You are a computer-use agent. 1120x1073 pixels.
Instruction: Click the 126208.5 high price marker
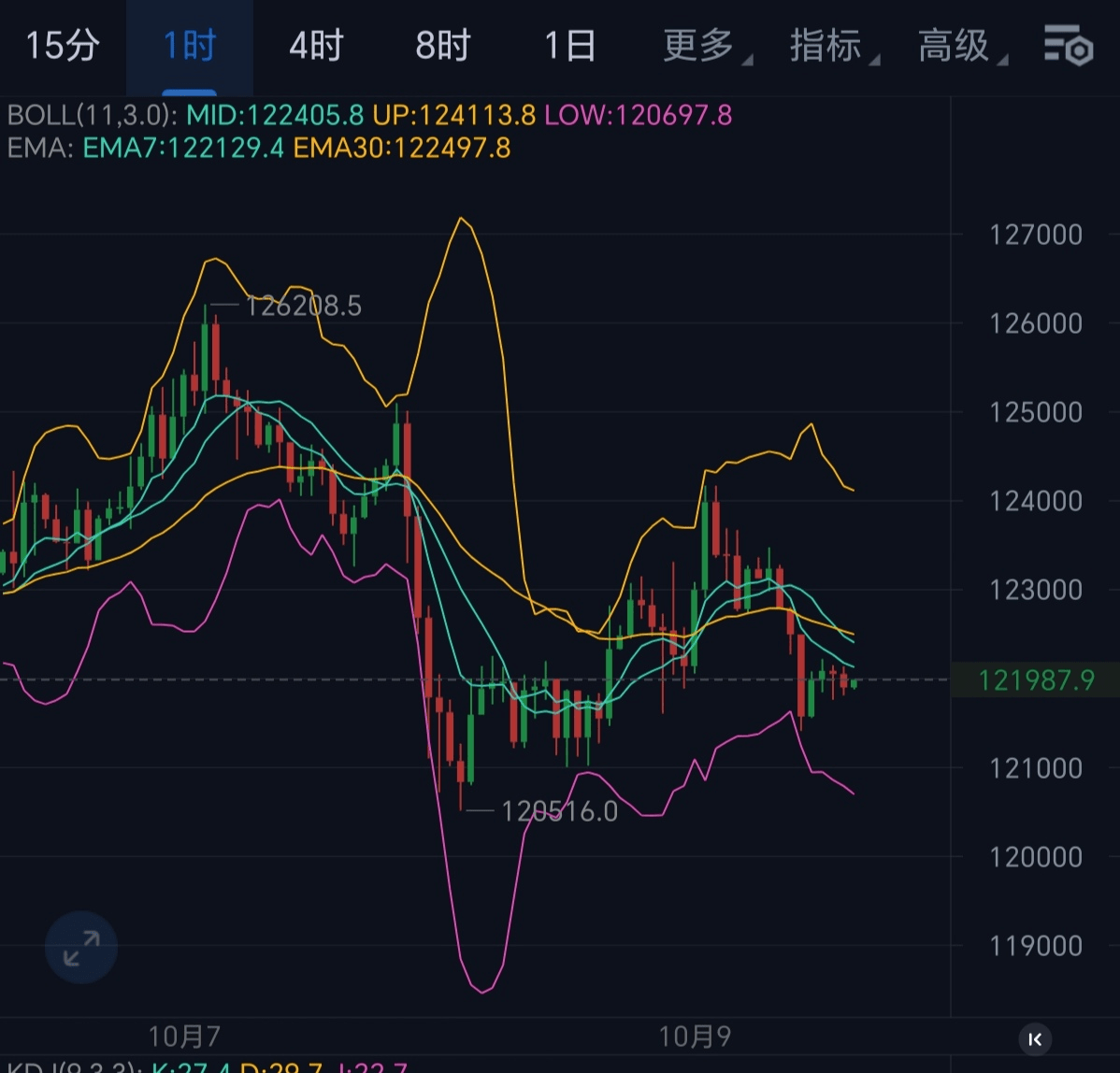[302, 306]
